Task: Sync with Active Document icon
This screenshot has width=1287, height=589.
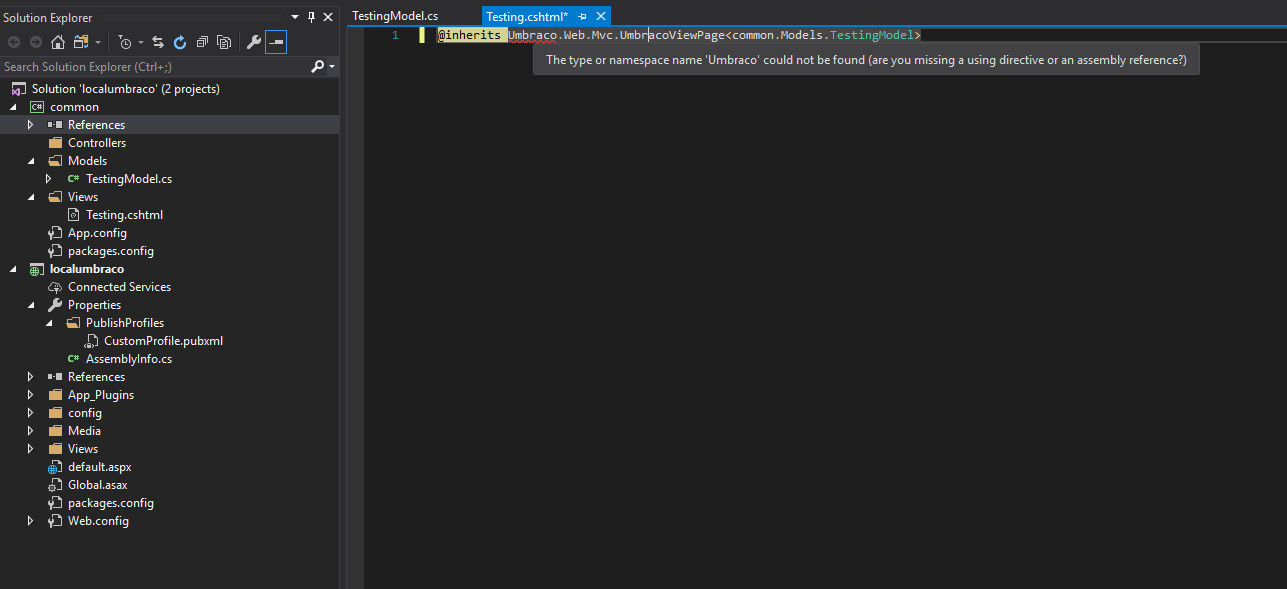Action: pyautogui.click(x=158, y=42)
